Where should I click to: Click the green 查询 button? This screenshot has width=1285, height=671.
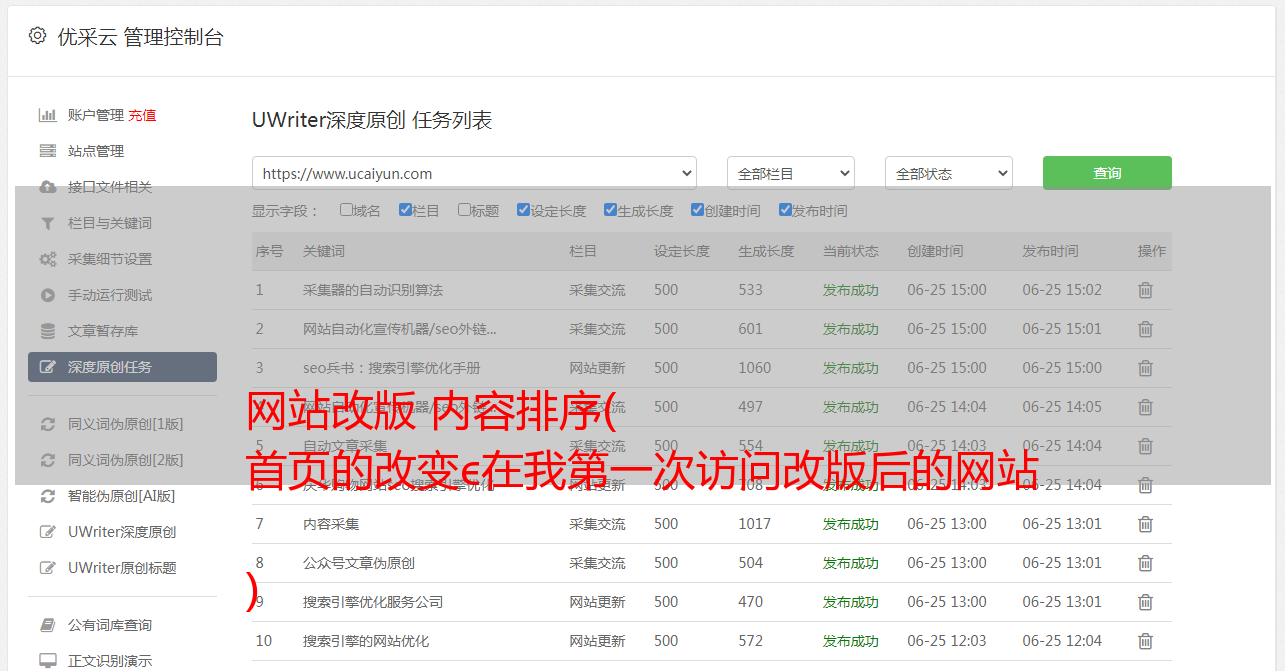(1107, 173)
